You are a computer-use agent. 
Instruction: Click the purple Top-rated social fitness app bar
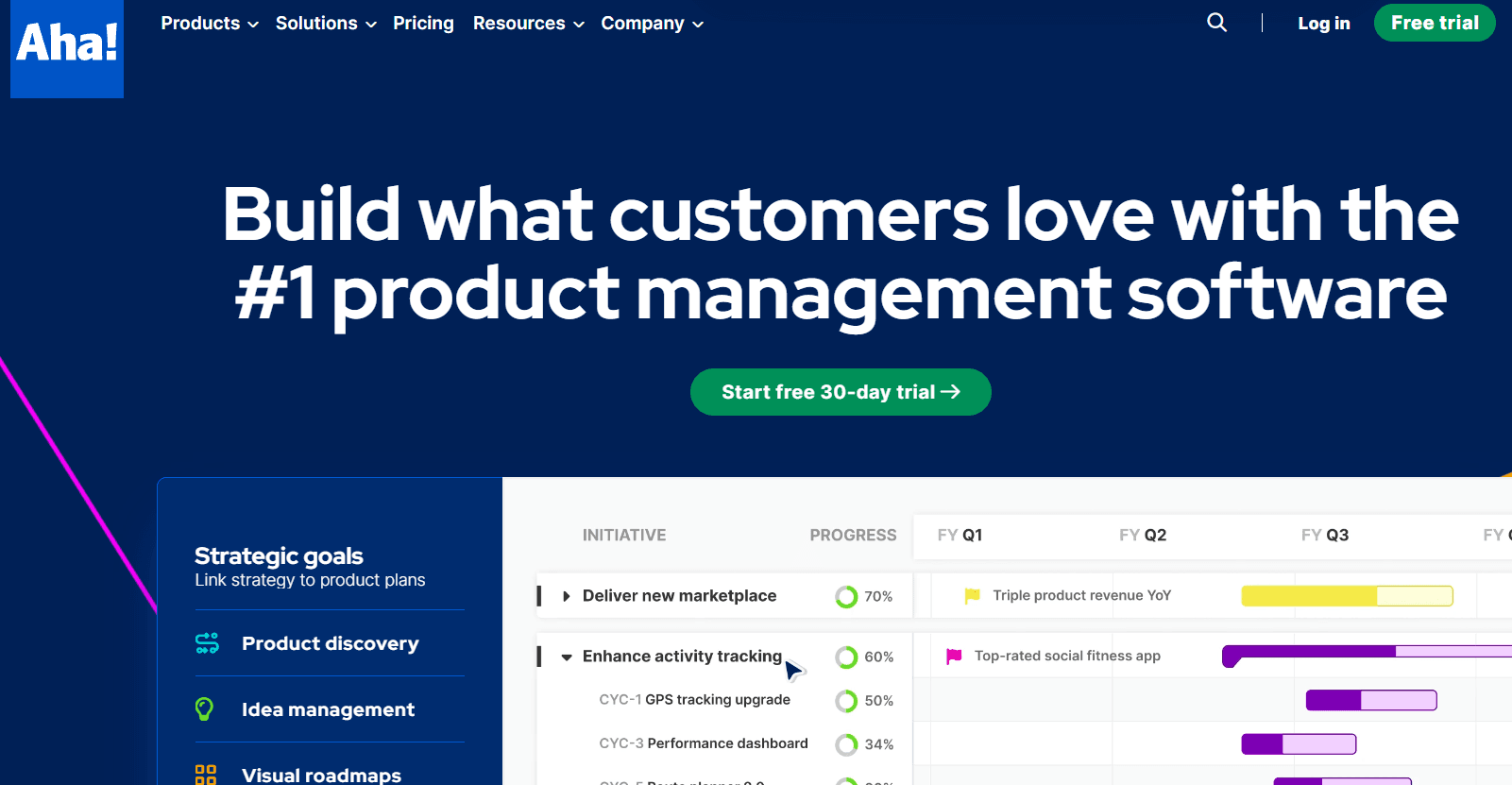pos(1367,654)
